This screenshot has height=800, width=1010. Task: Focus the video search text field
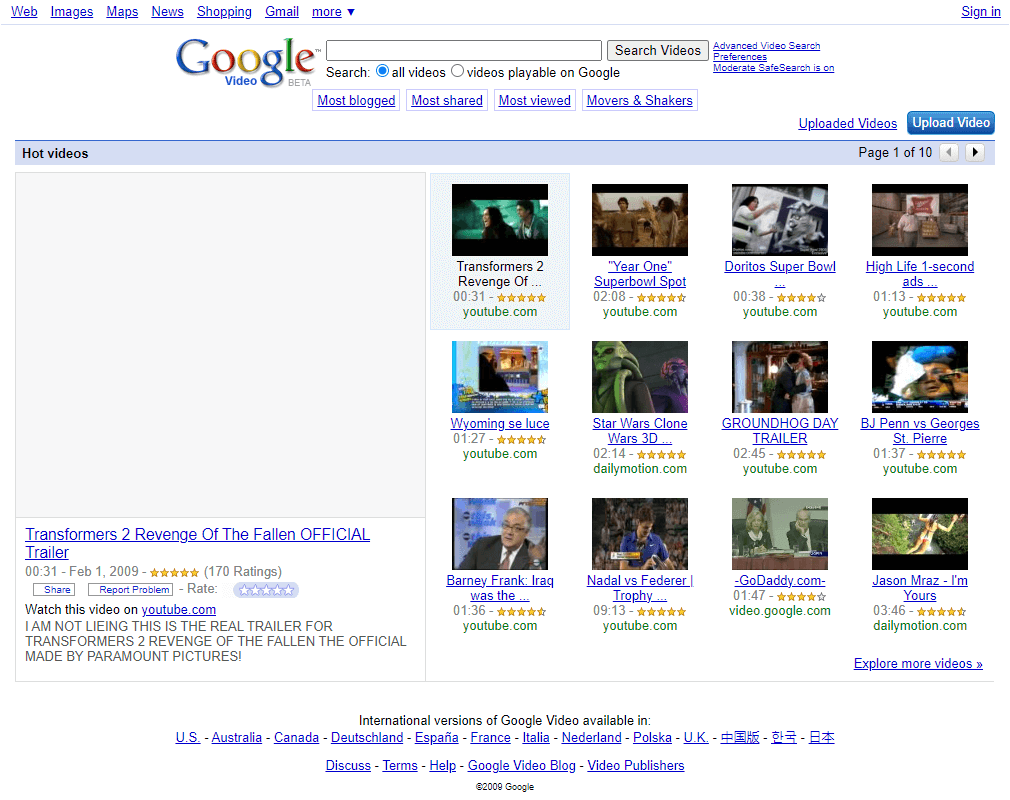pyautogui.click(x=464, y=50)
